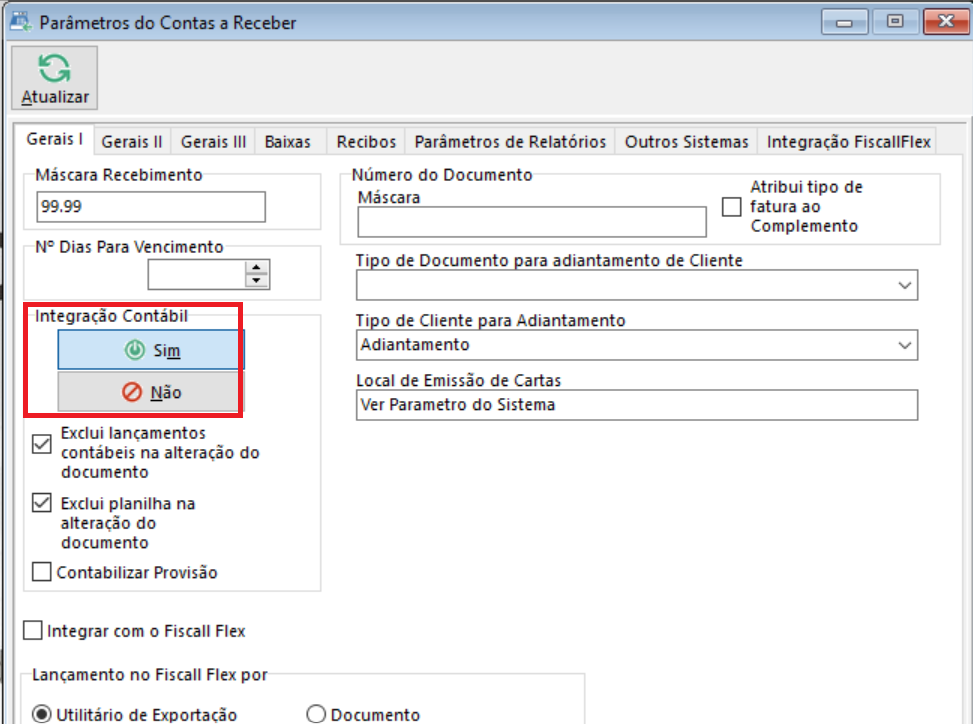The height and width of the screenshot is (724, 973).
Task: Switch to the Outros Sistemas tab
Action: coord(686,142)
